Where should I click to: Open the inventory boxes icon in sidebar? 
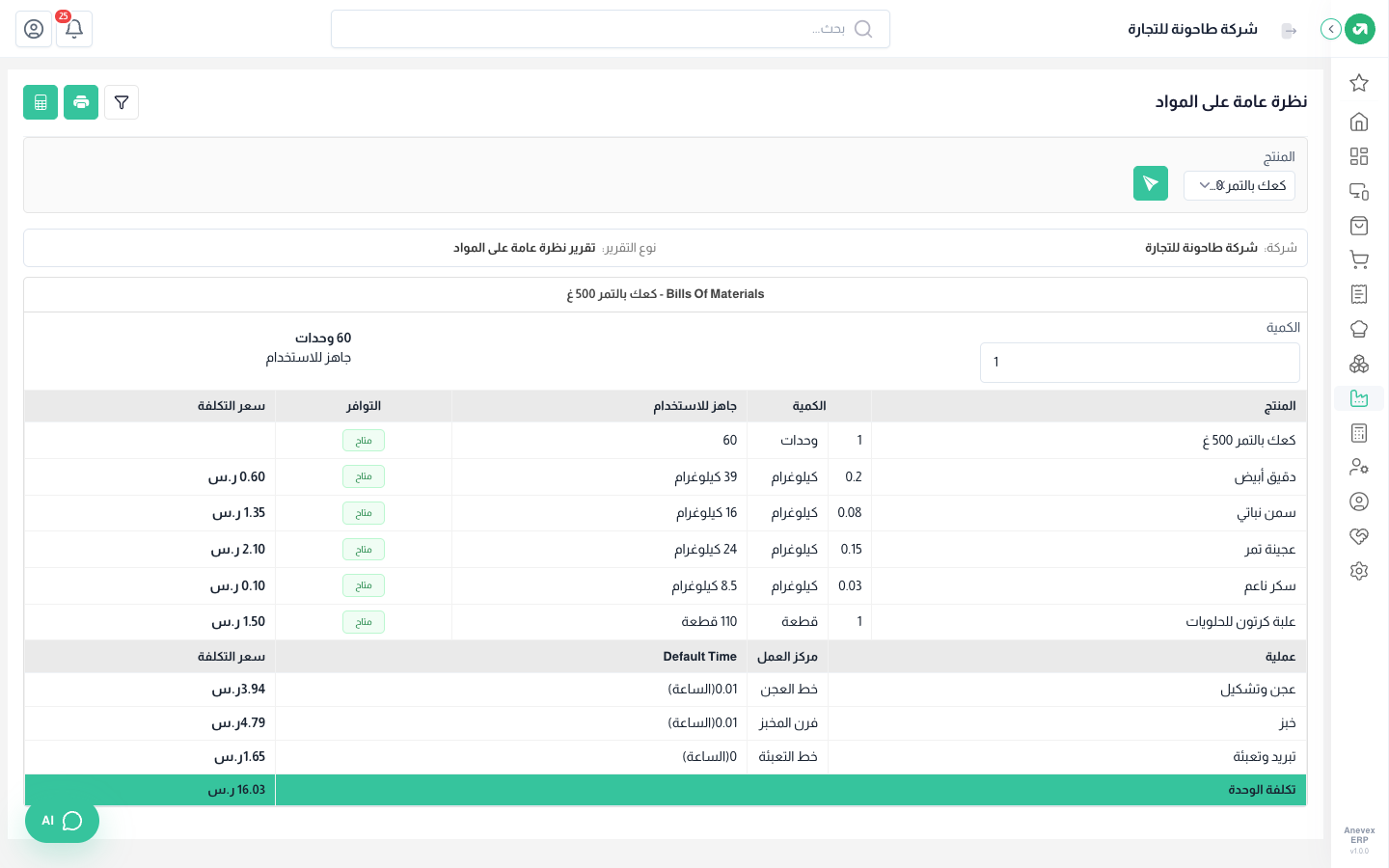coord(1359,364)
